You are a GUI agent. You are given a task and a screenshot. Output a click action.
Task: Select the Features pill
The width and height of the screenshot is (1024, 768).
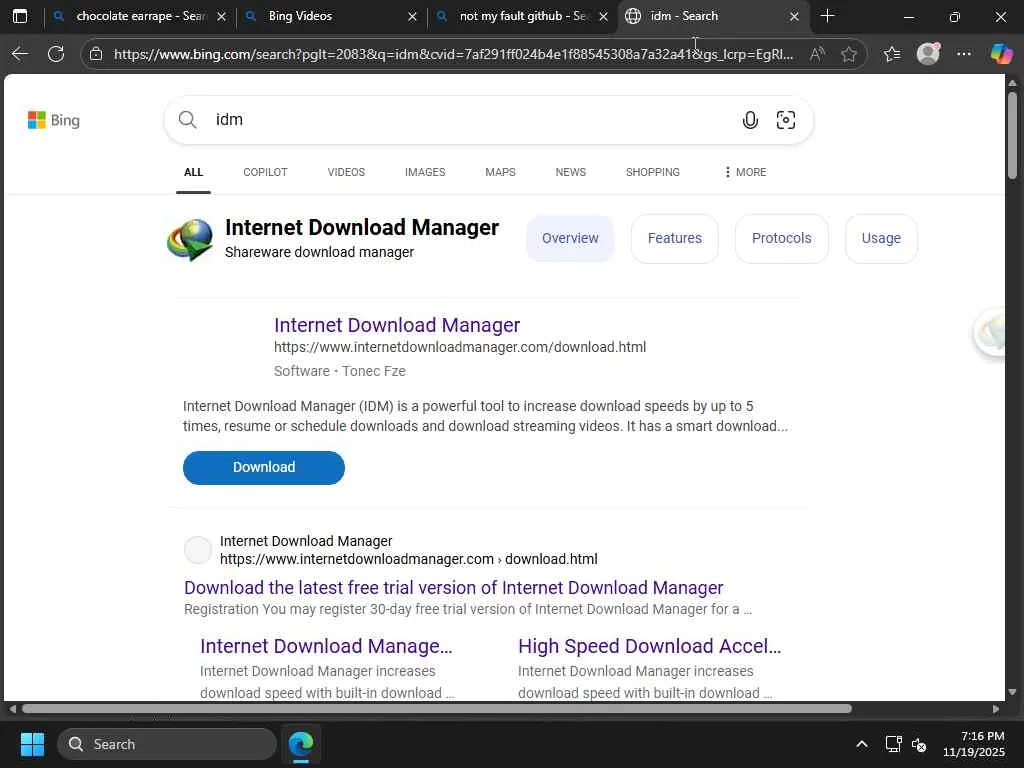[675, 238]
